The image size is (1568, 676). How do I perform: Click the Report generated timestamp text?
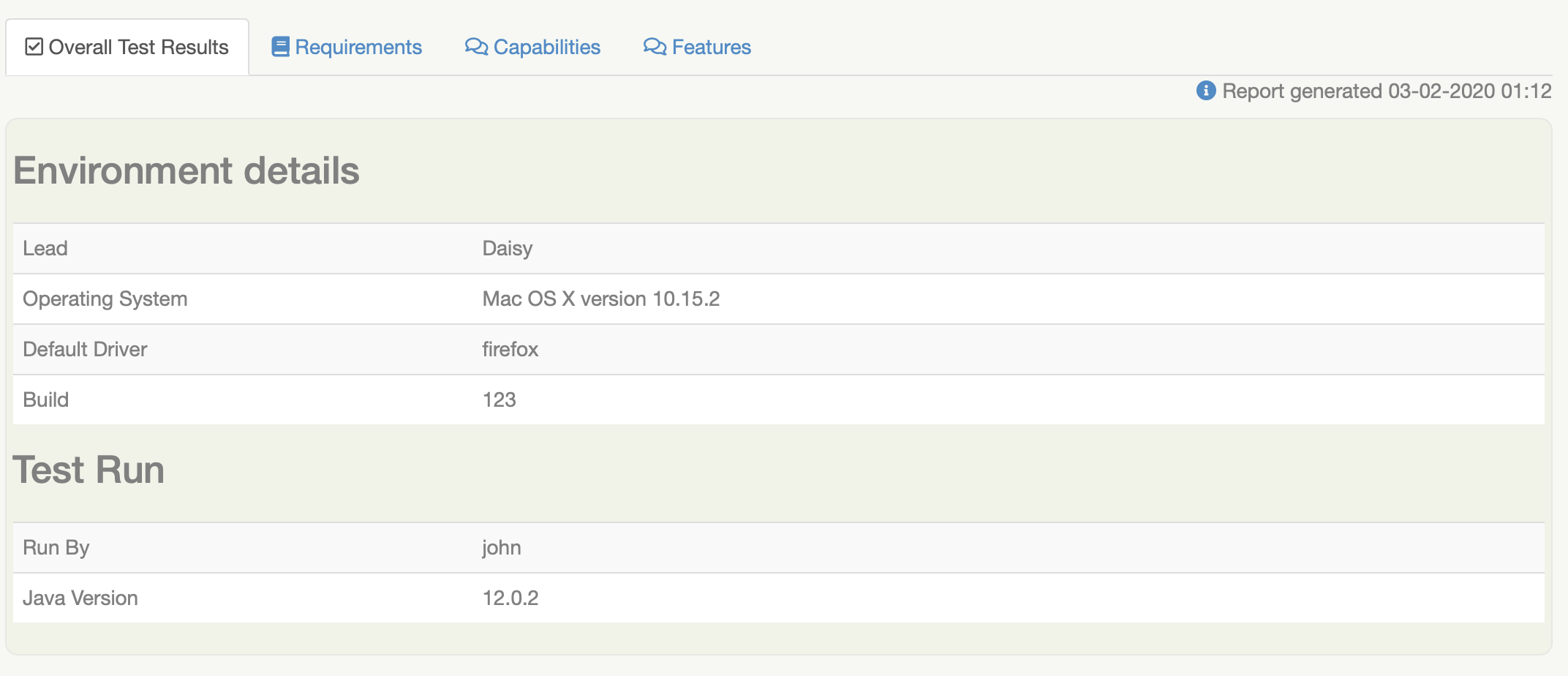1387,91
